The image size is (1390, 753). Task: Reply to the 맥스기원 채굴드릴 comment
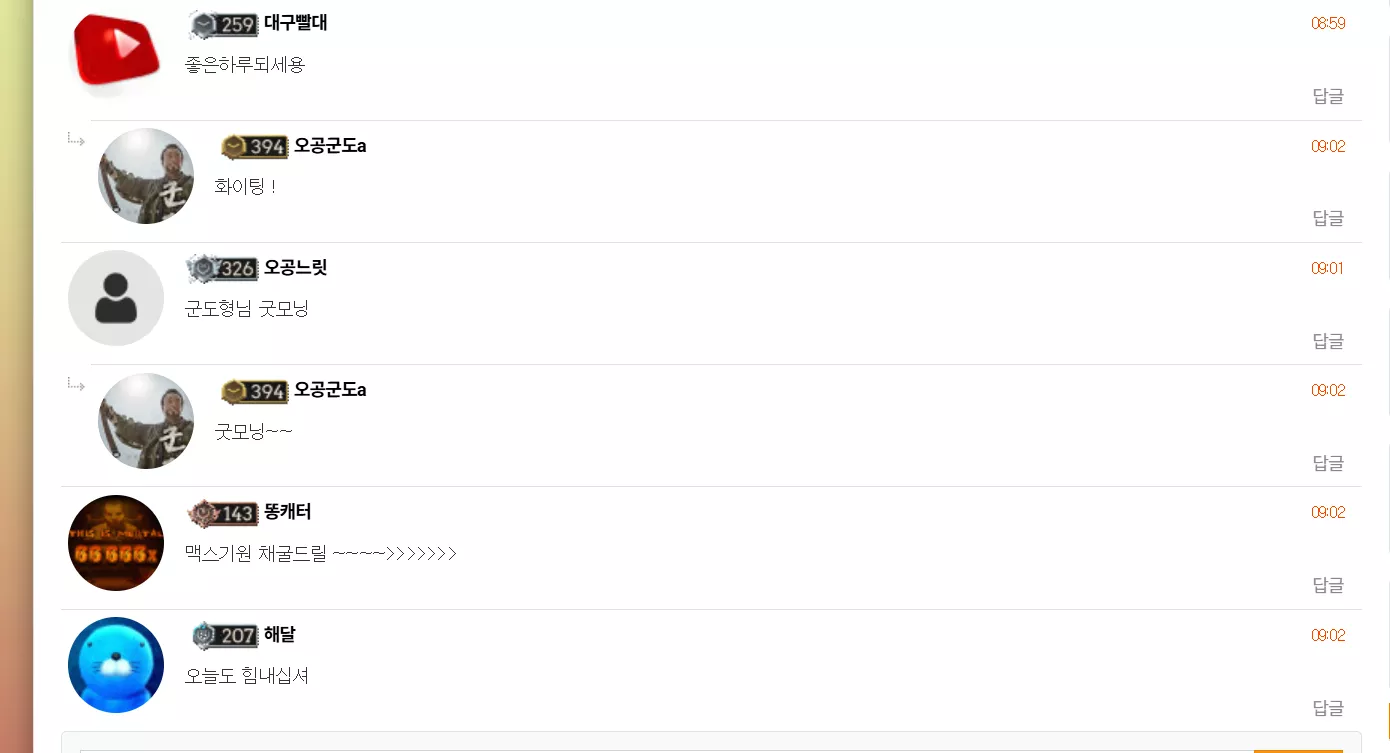(1328, 585)
